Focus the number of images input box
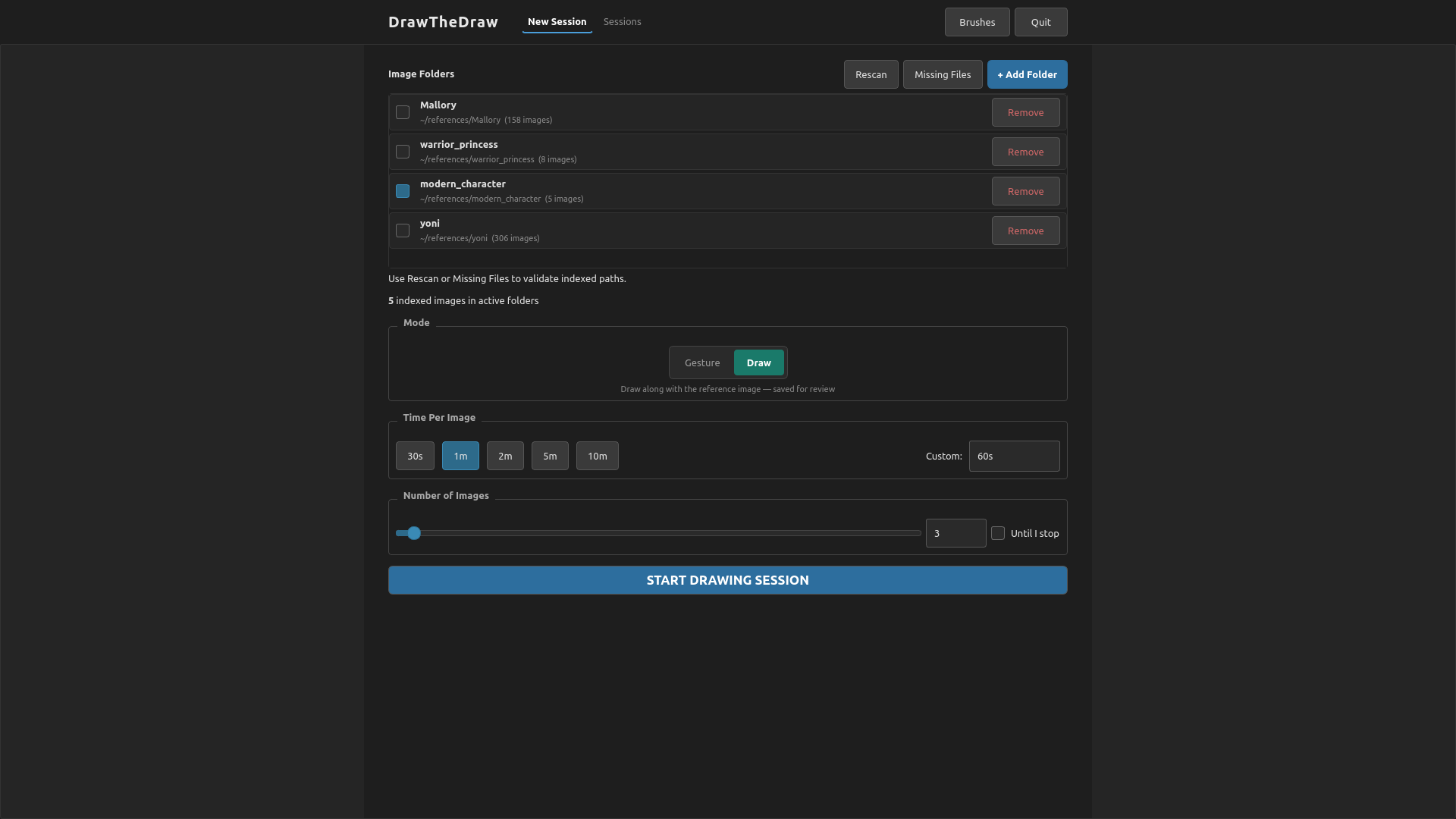1456x819 pixels. point(955,533)
